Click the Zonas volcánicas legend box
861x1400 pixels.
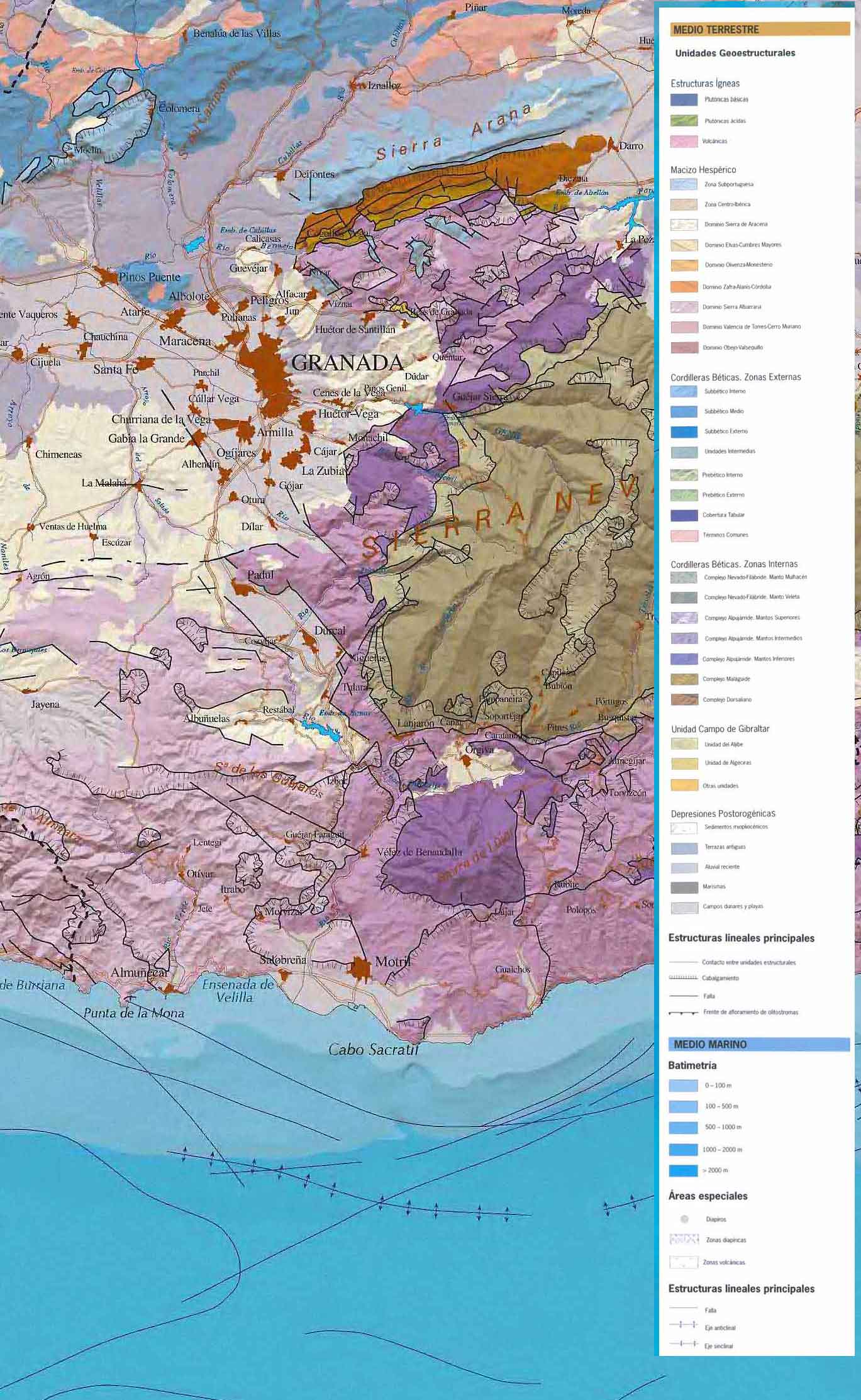pyautogui.click(x=684, y=1262)
